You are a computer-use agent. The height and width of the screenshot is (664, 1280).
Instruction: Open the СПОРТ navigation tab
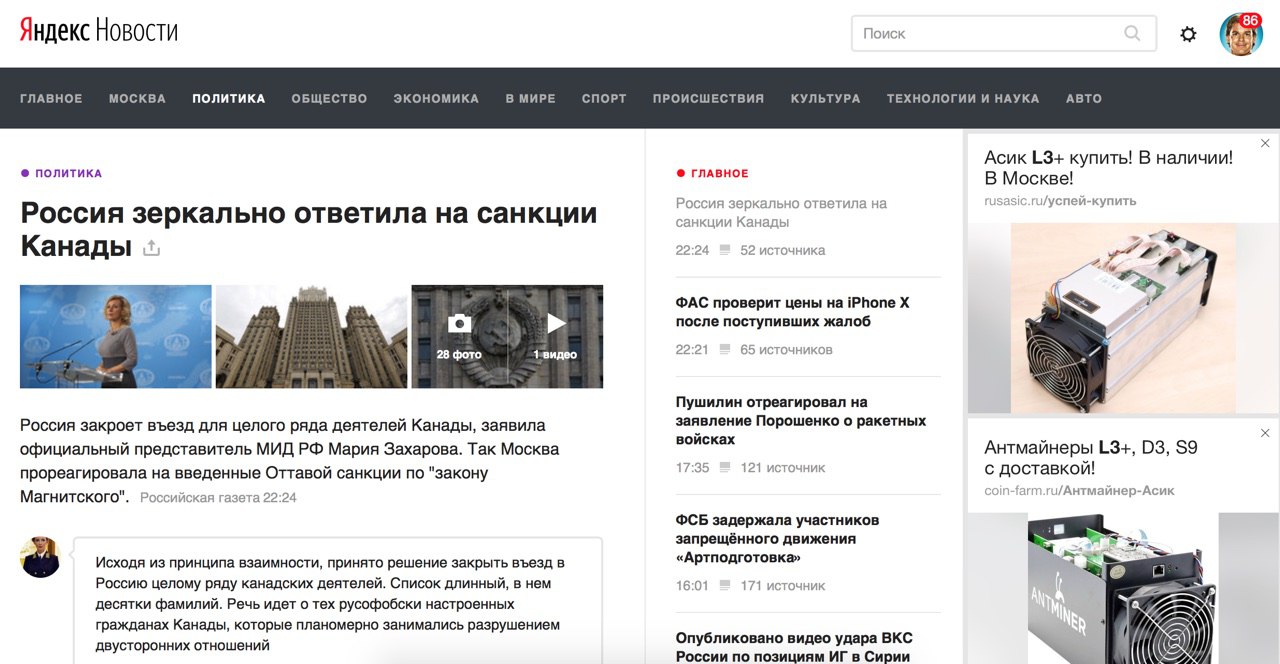pos(604,98)
